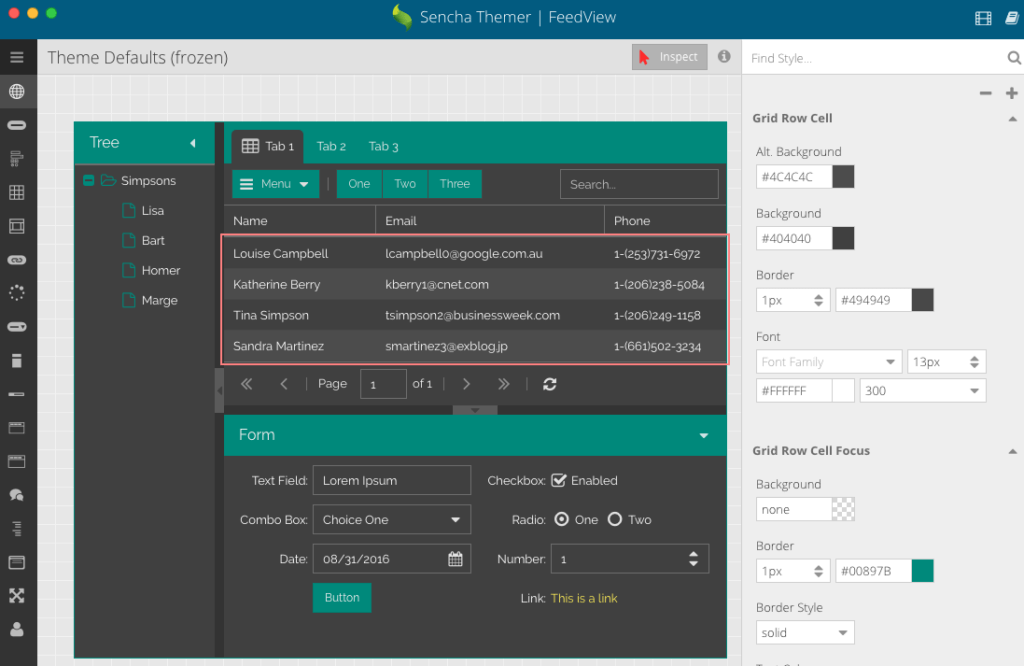Collapse the Tree panel arrow
1024x666 pixels.
point(193,143)
